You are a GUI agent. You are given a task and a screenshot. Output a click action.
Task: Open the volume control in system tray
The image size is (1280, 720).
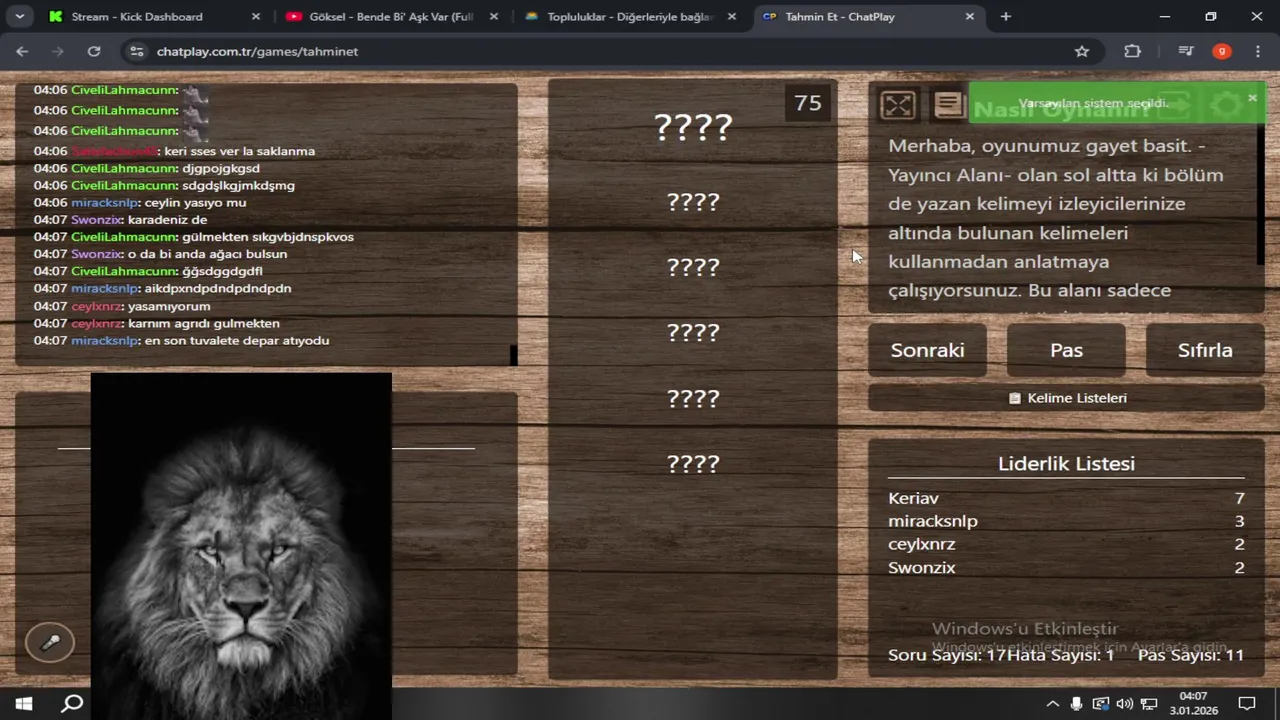click(x=1124, y=703)
